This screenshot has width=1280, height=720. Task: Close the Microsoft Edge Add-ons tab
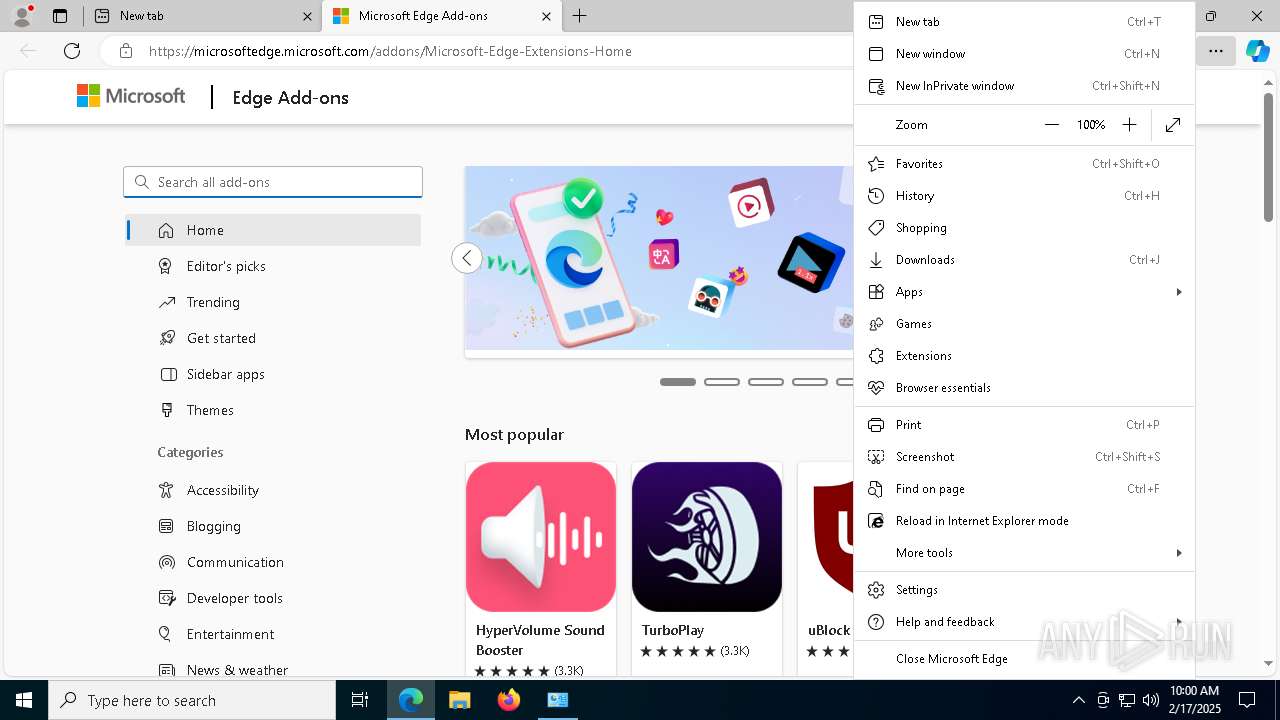[546, 16]
